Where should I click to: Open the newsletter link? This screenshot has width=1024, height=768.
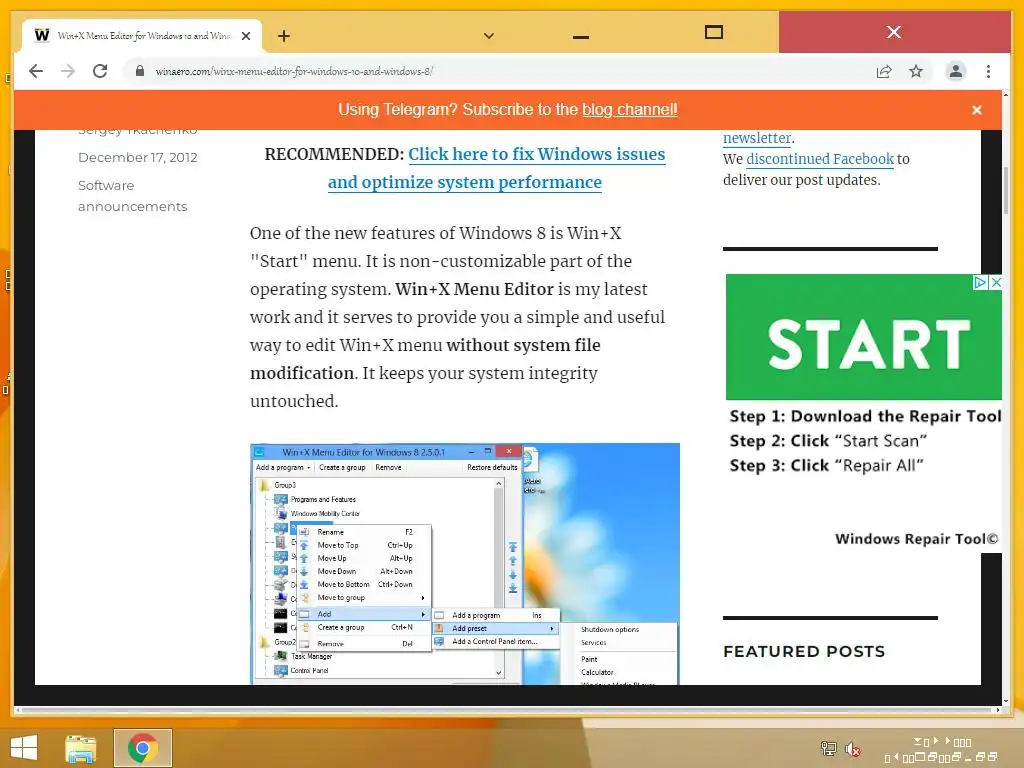[x=757, y=138]
